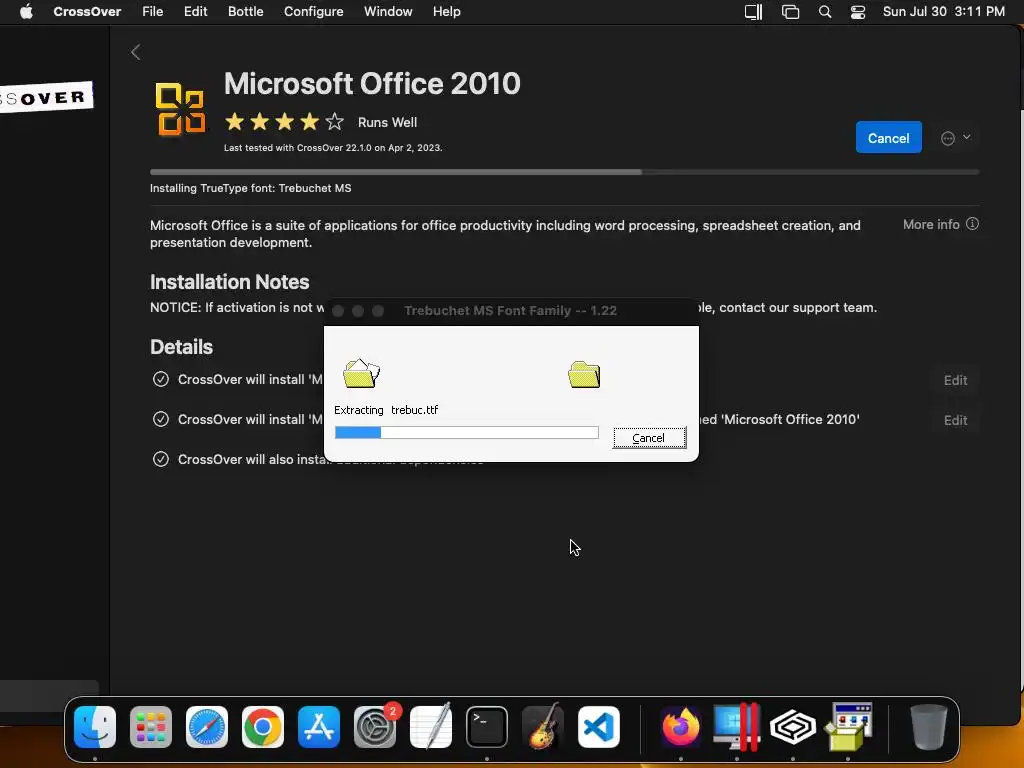Open the Wine installer package Dock icon
Screen dimensions: 1024x768
[849, 726]
